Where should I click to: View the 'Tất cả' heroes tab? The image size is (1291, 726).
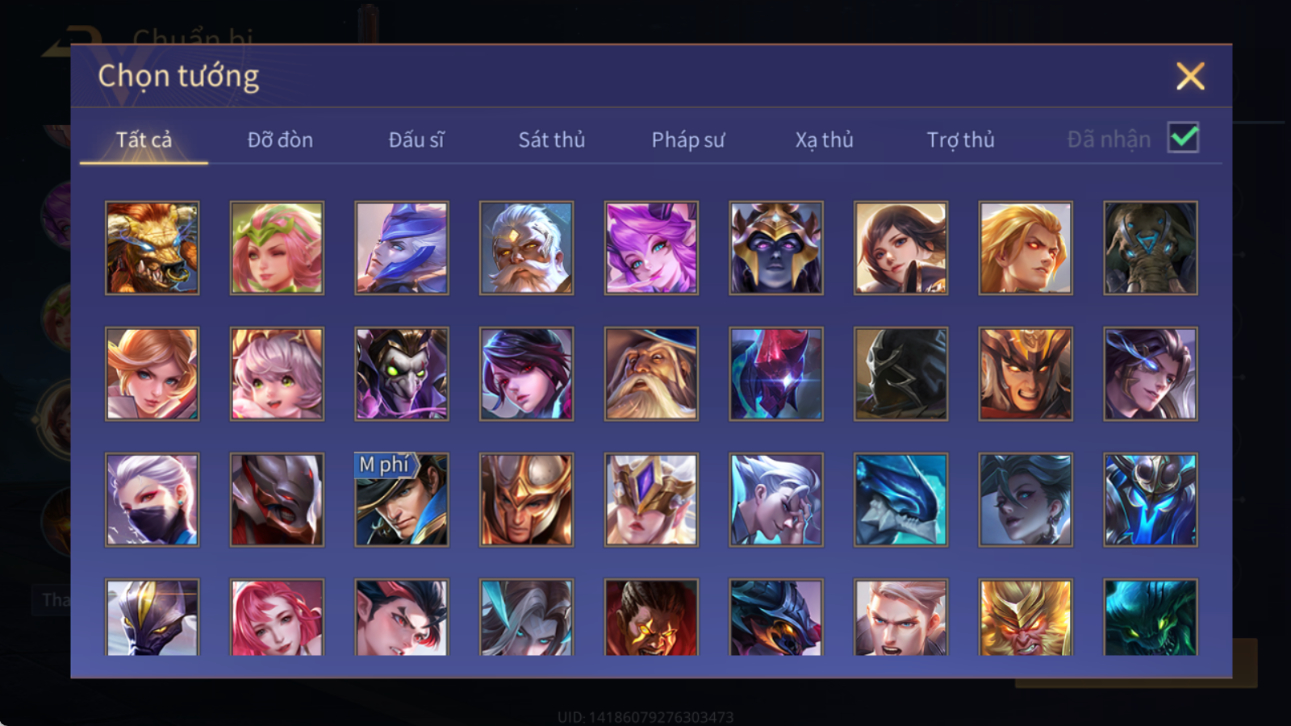(144, 140)
